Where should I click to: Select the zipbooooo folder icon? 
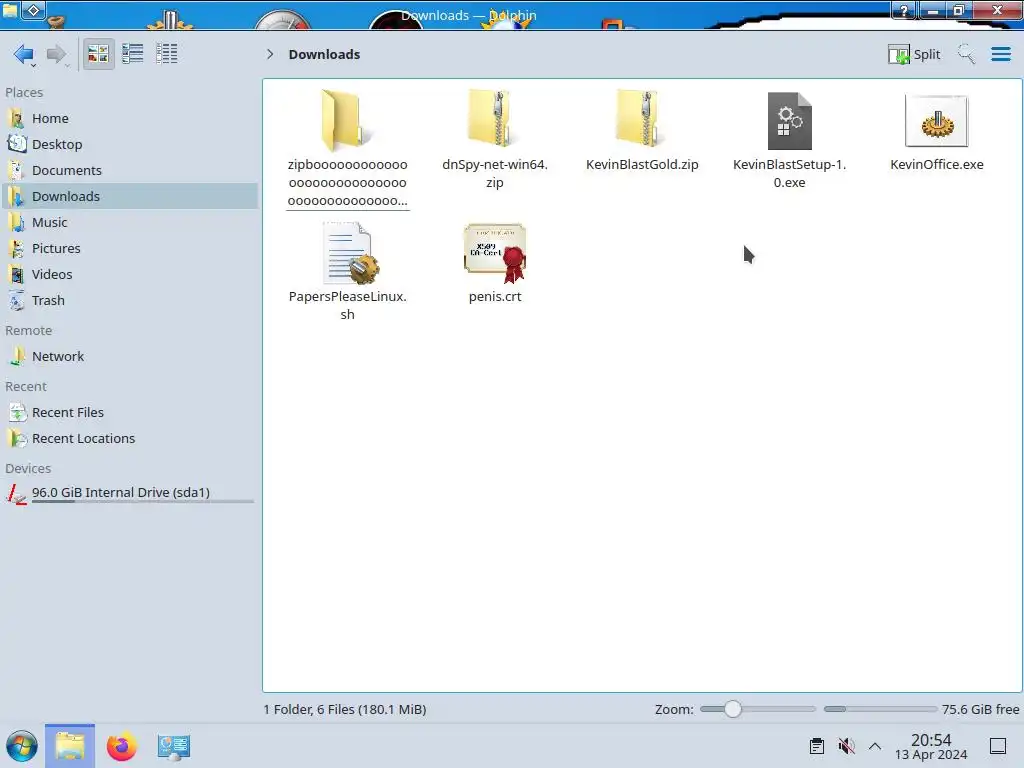pos(347,121)
